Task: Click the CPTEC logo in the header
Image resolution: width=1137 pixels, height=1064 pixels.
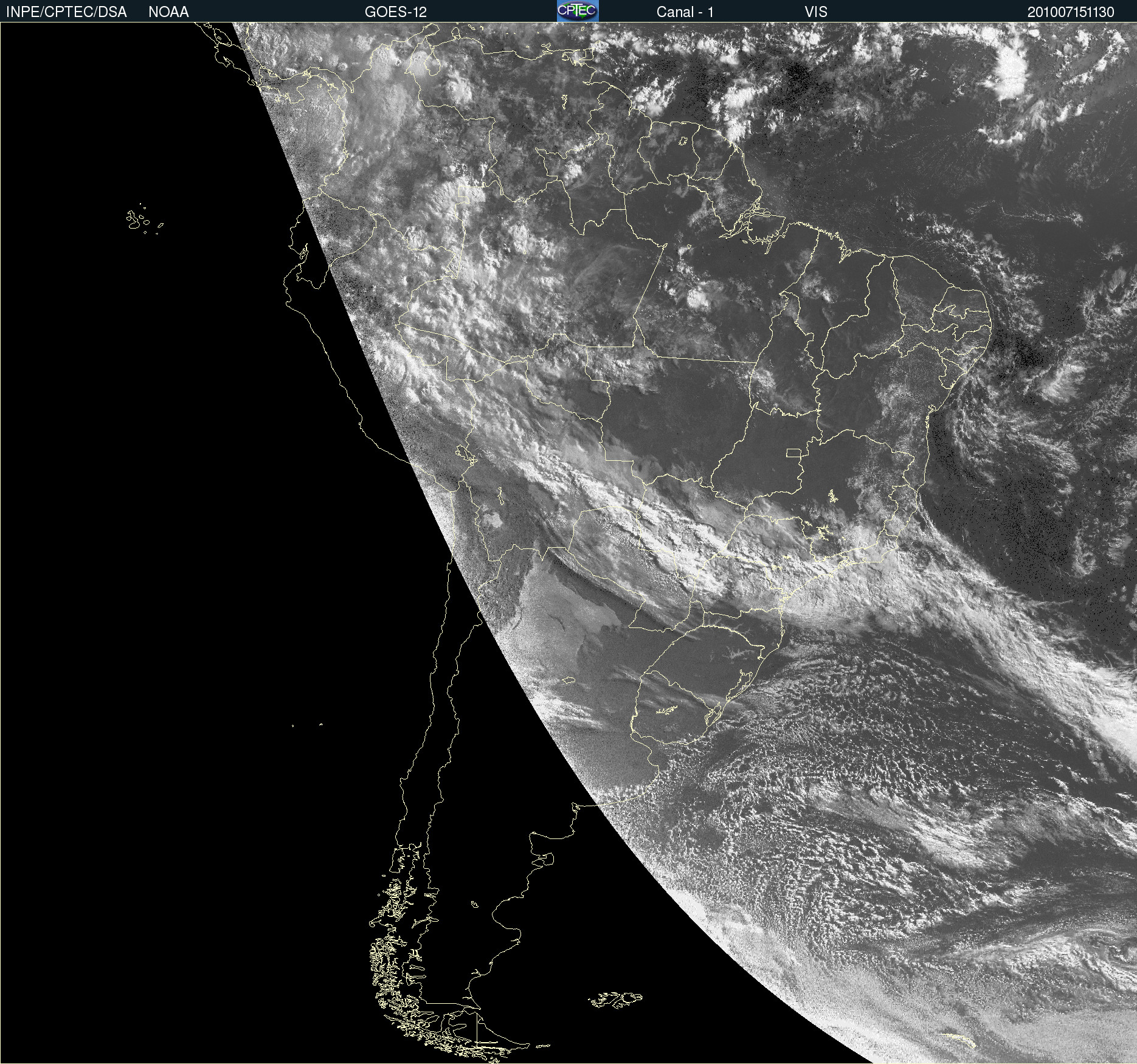Action: tap(578, 11)
